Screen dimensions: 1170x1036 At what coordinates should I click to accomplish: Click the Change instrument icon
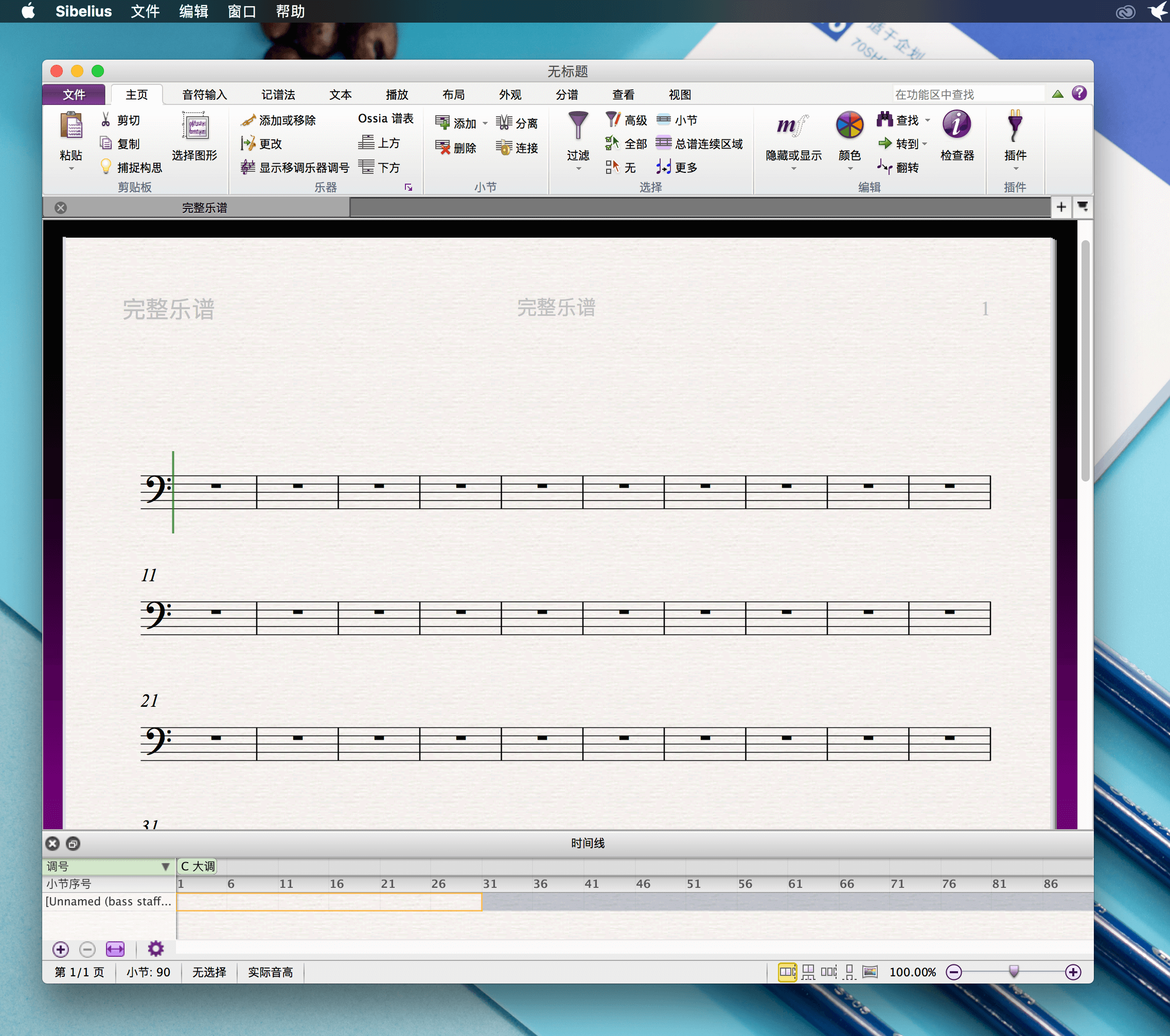click(x=248, y=143)
